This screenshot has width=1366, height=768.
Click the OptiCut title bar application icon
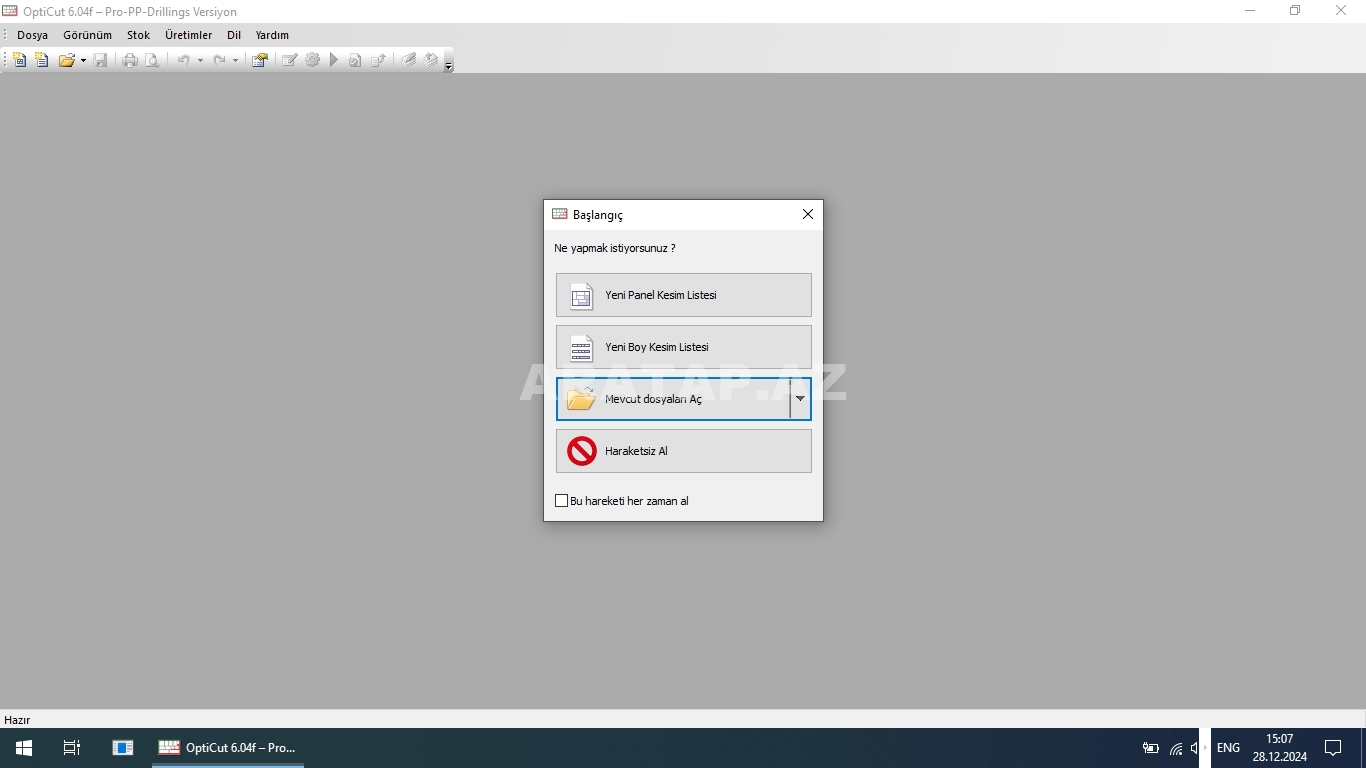click(10, 11)
